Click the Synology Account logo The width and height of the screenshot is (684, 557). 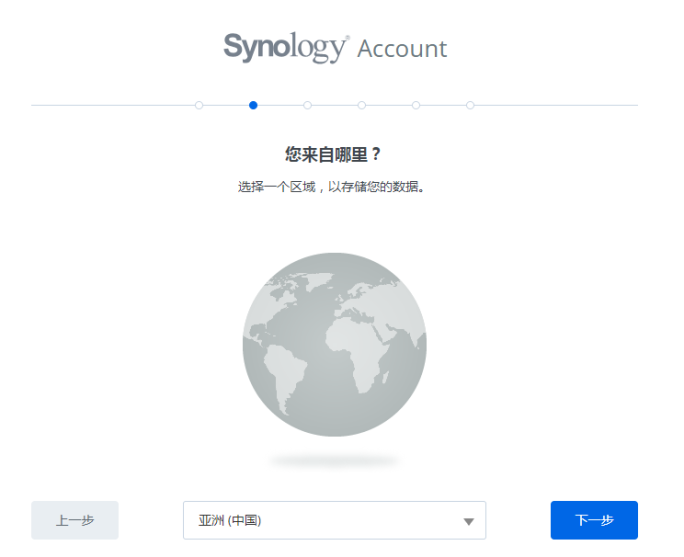(335, 47)
